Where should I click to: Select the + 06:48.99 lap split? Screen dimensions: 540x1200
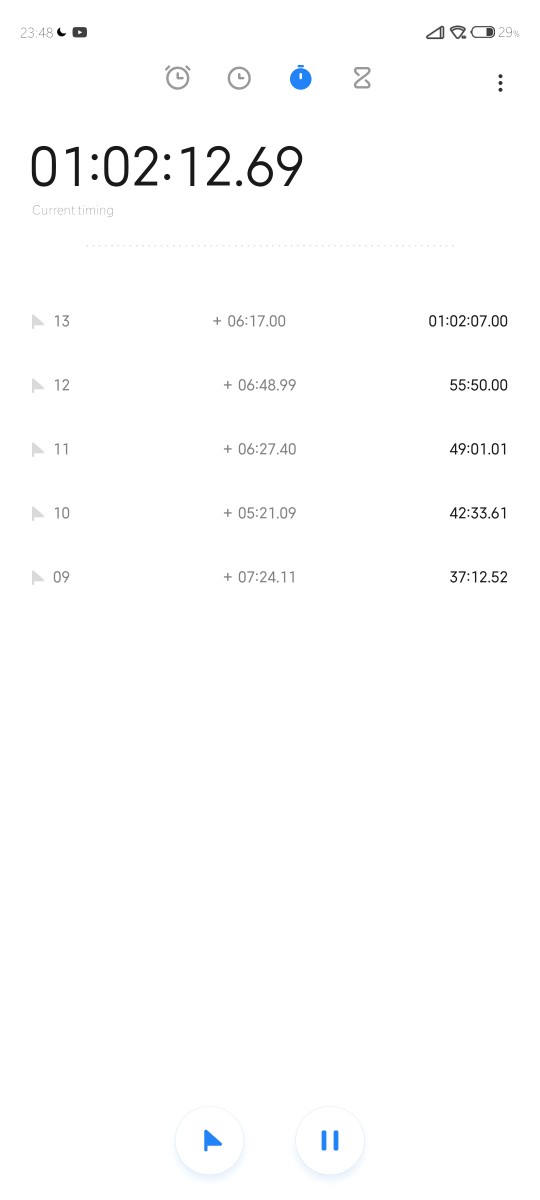[260, 385]
